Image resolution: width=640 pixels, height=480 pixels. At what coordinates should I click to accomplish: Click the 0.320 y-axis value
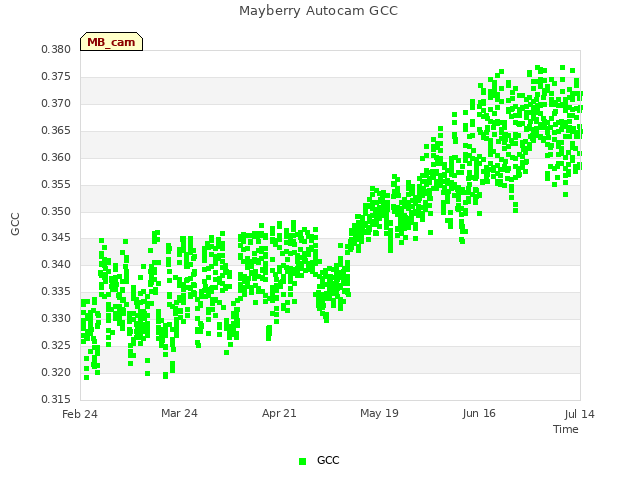[56, 372]
